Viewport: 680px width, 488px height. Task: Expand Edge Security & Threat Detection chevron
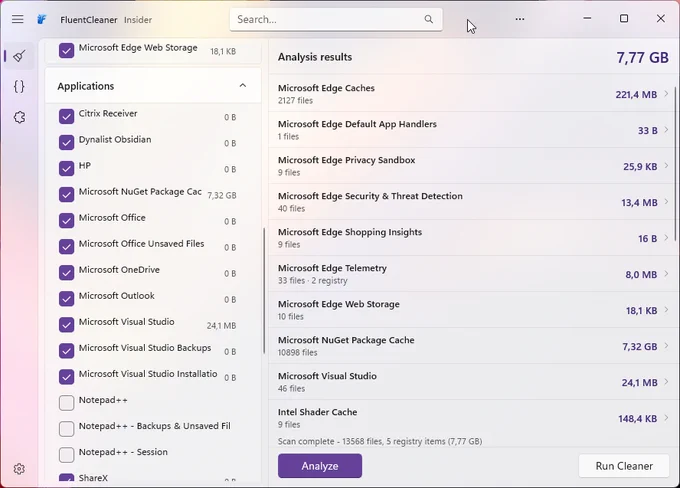point(666,201)
